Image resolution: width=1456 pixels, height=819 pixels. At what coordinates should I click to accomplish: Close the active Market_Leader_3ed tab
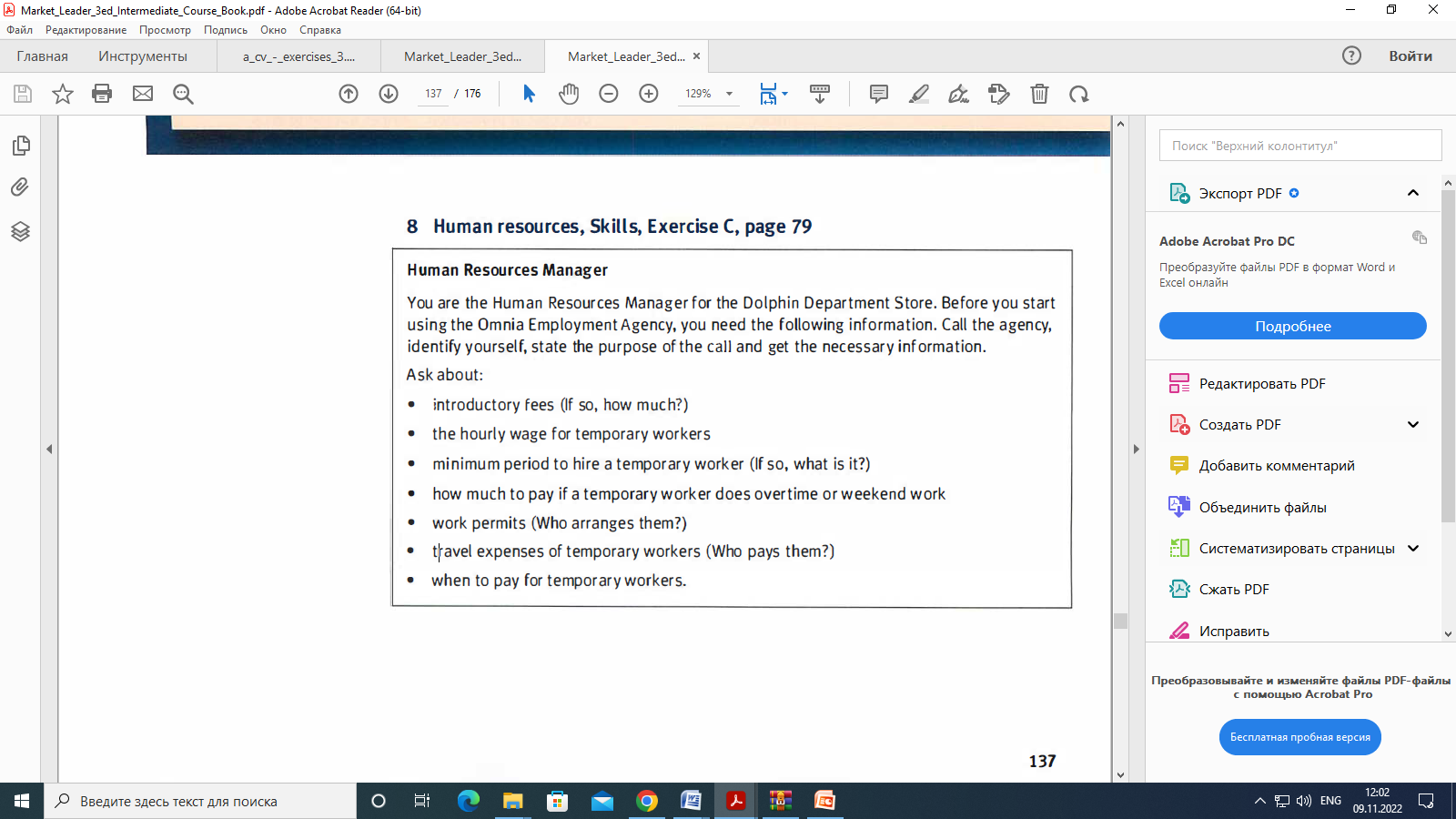tap(697, 56)
